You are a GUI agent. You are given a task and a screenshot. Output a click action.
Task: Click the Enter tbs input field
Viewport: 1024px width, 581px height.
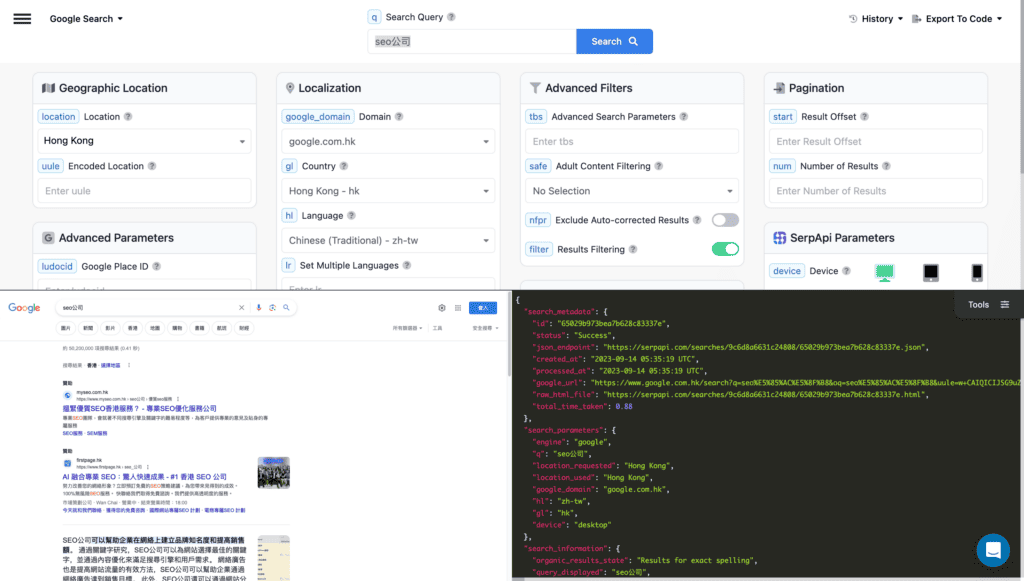pos(632,141)
